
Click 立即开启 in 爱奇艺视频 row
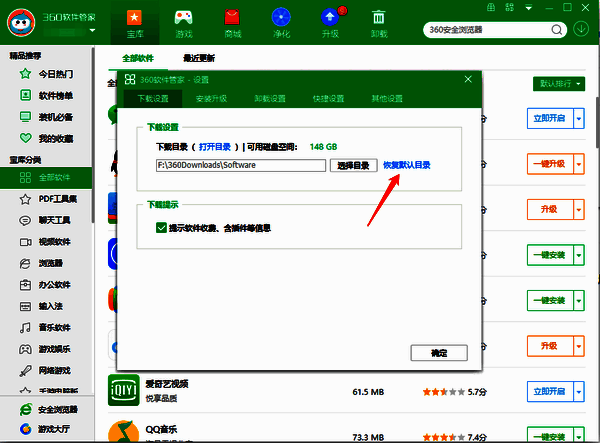point(550,391)
